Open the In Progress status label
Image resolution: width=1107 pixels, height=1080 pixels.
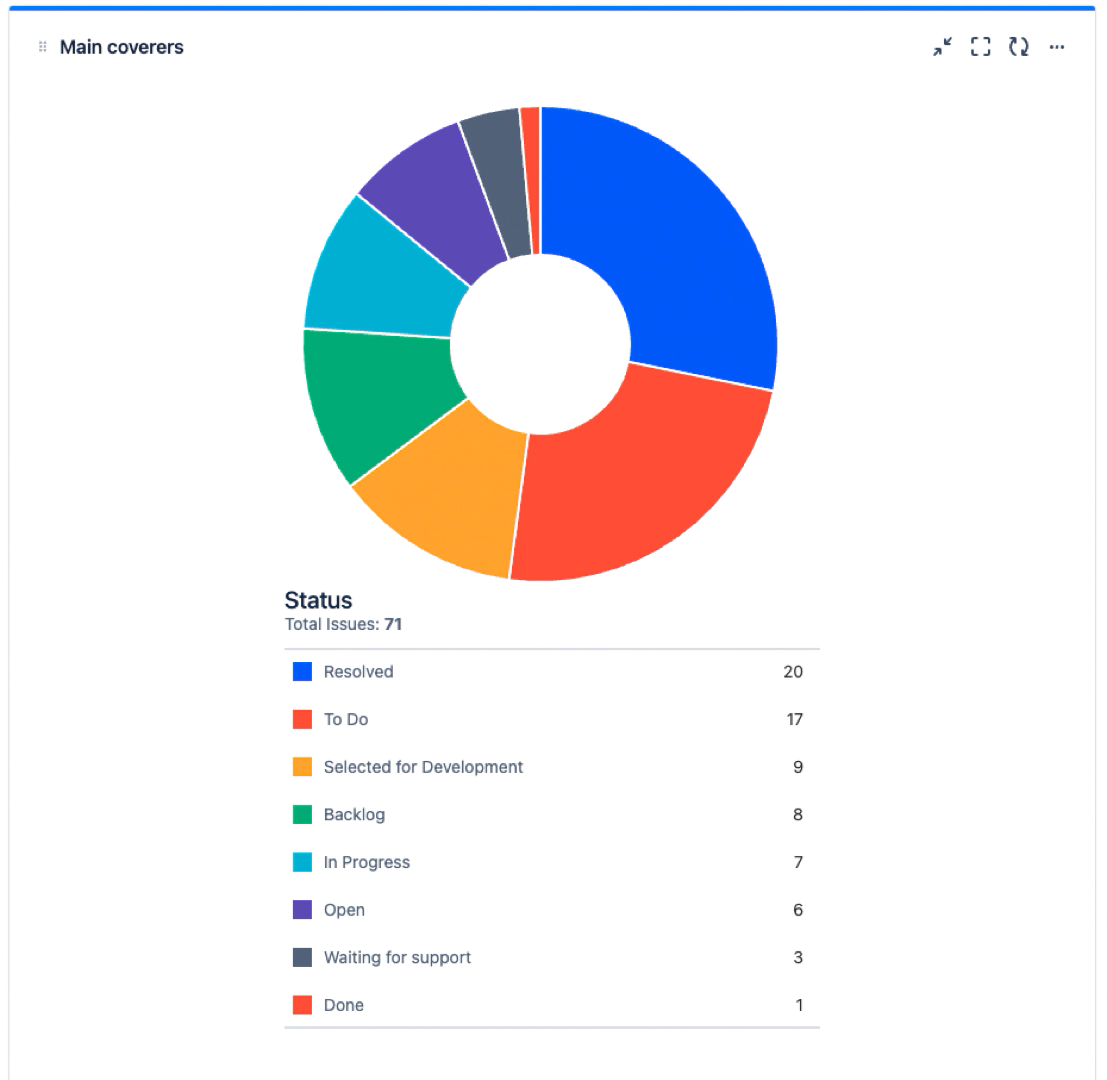click(366, 862)
